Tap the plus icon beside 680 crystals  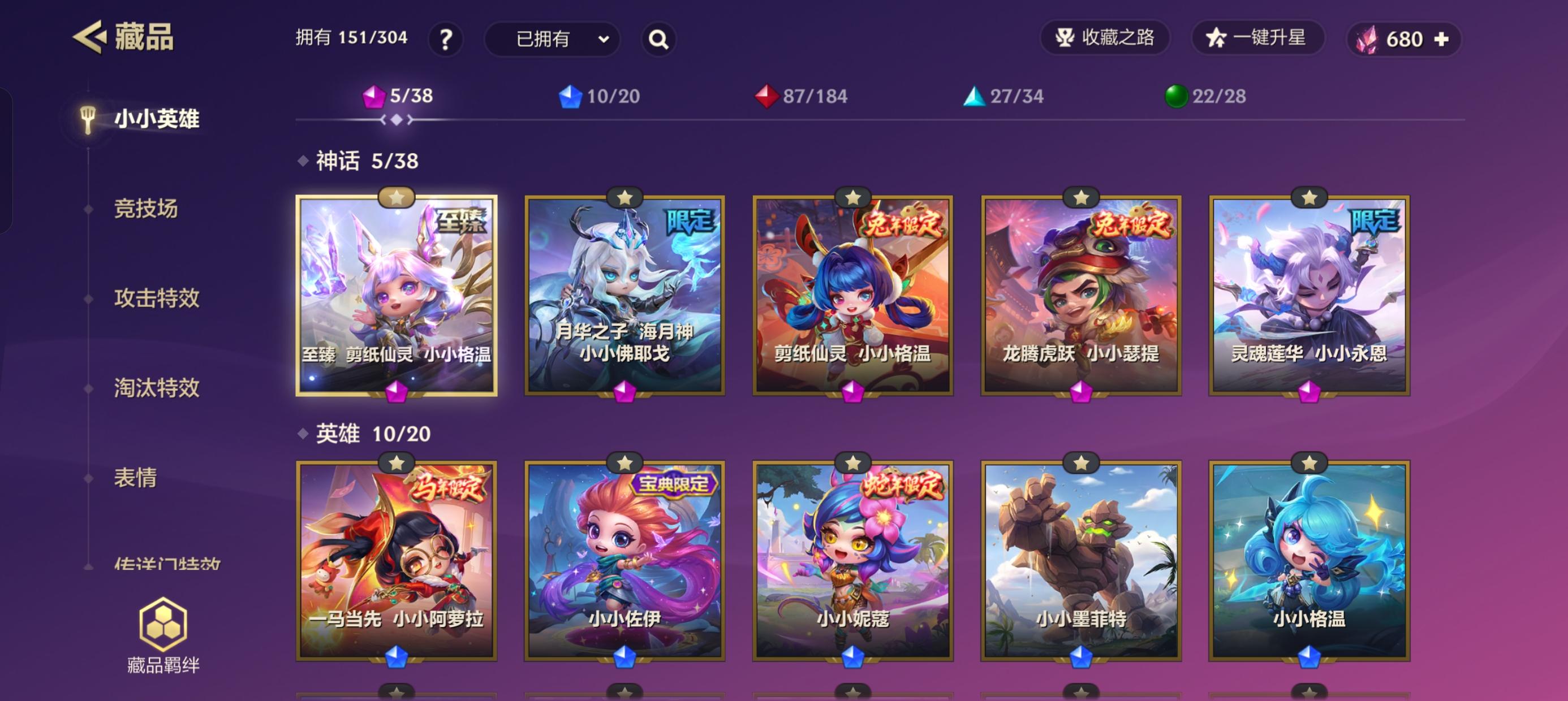[x=1441, y=39]
